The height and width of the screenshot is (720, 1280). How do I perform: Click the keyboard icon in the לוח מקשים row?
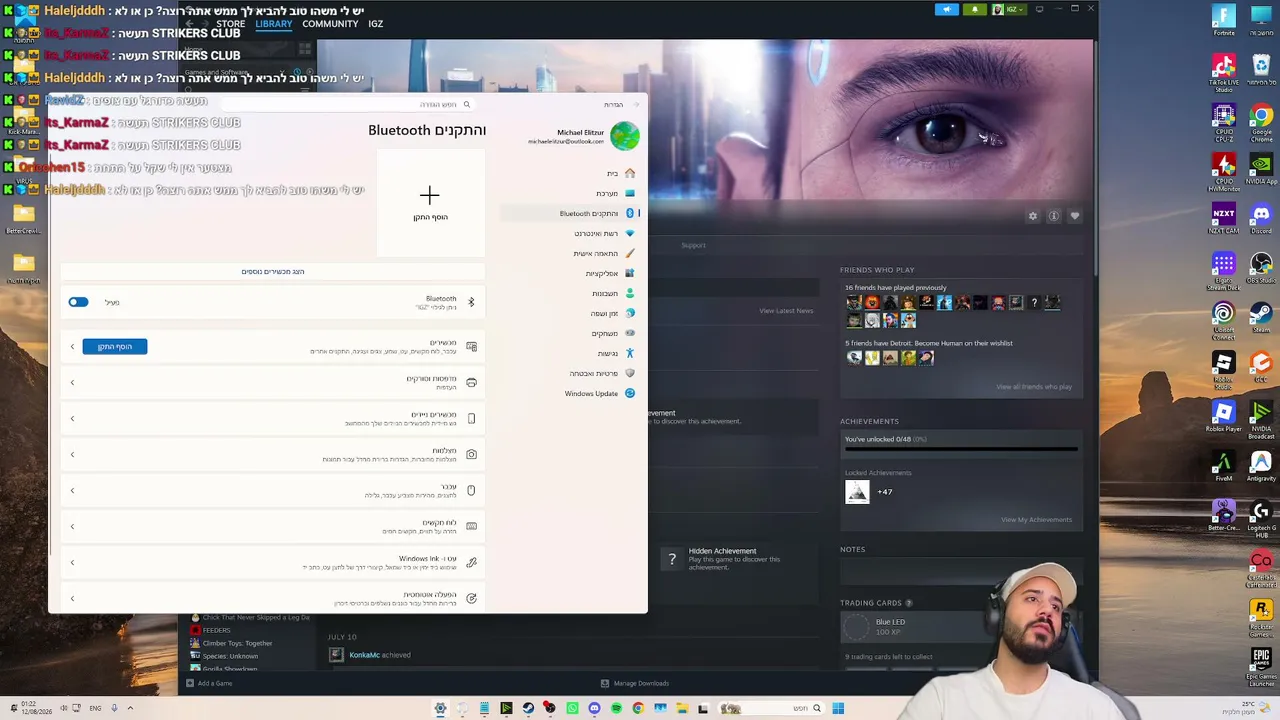pyautogui.click(x=471, y=527)
